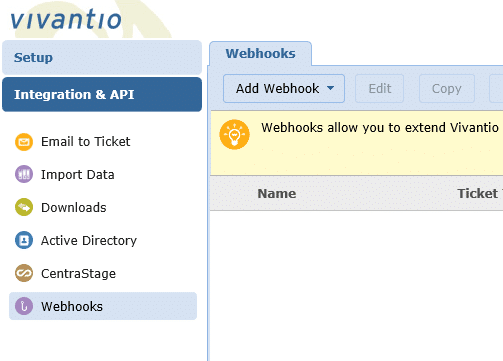Click the Email to Ticket envelope icon

[24, 142]
